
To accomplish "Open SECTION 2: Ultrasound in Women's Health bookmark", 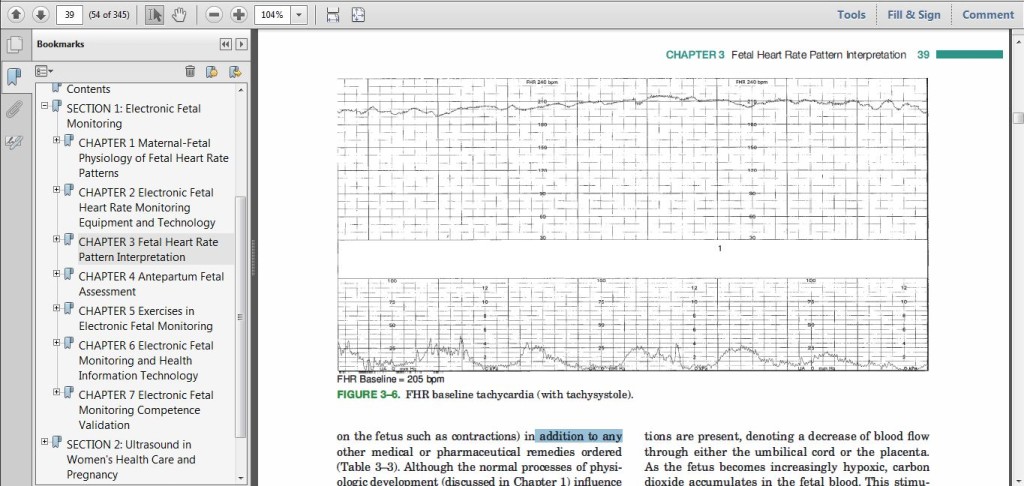I will pyautogui.click(x=131, y=459).
